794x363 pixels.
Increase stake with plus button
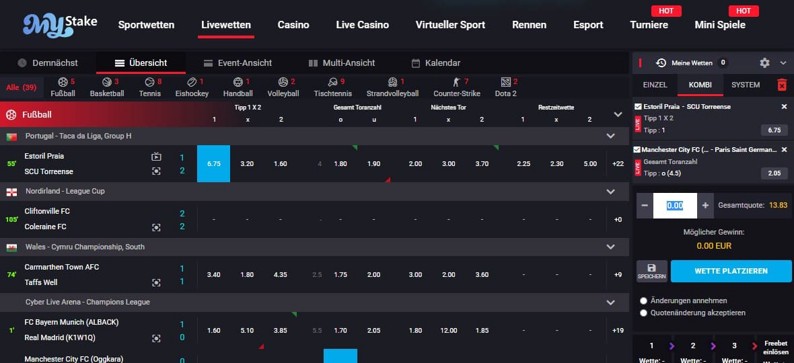705,206
